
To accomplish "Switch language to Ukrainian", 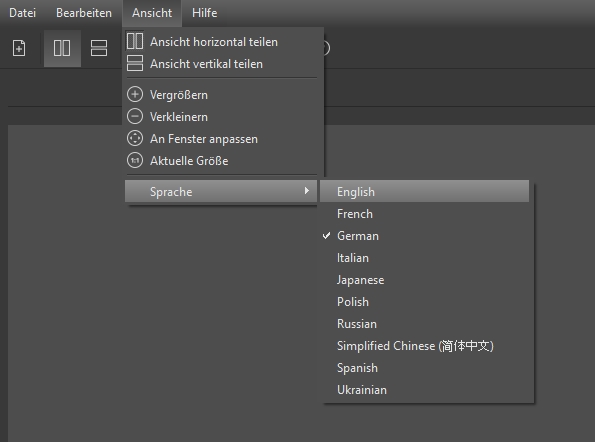I will pyautogui.click(x=424, y=390).
